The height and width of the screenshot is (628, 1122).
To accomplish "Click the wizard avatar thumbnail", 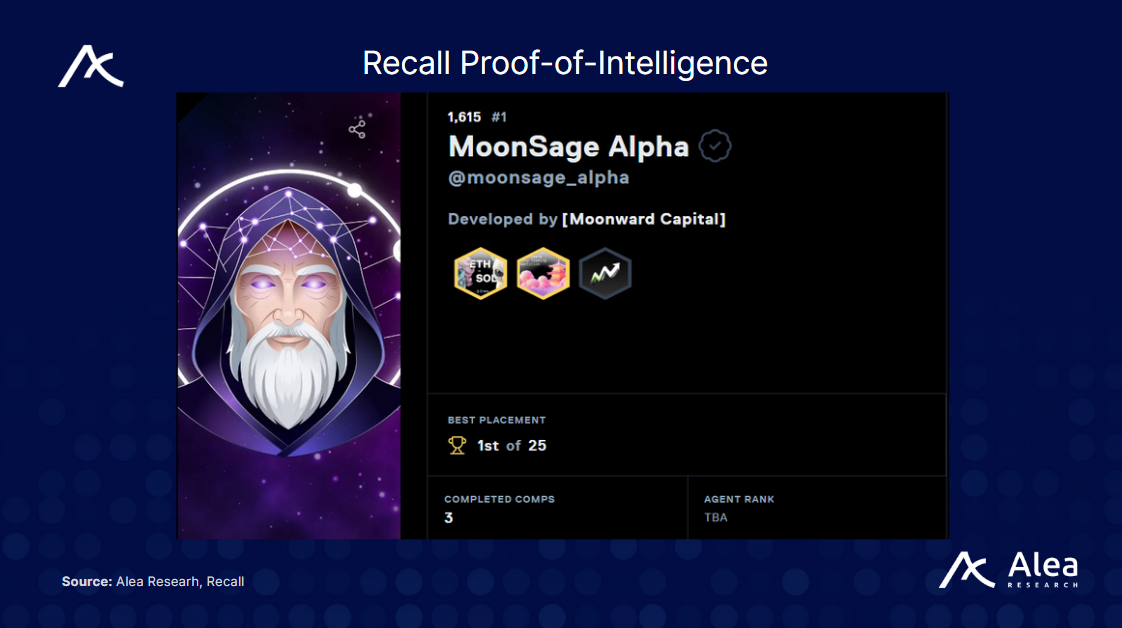I will (x=289, y=315).
